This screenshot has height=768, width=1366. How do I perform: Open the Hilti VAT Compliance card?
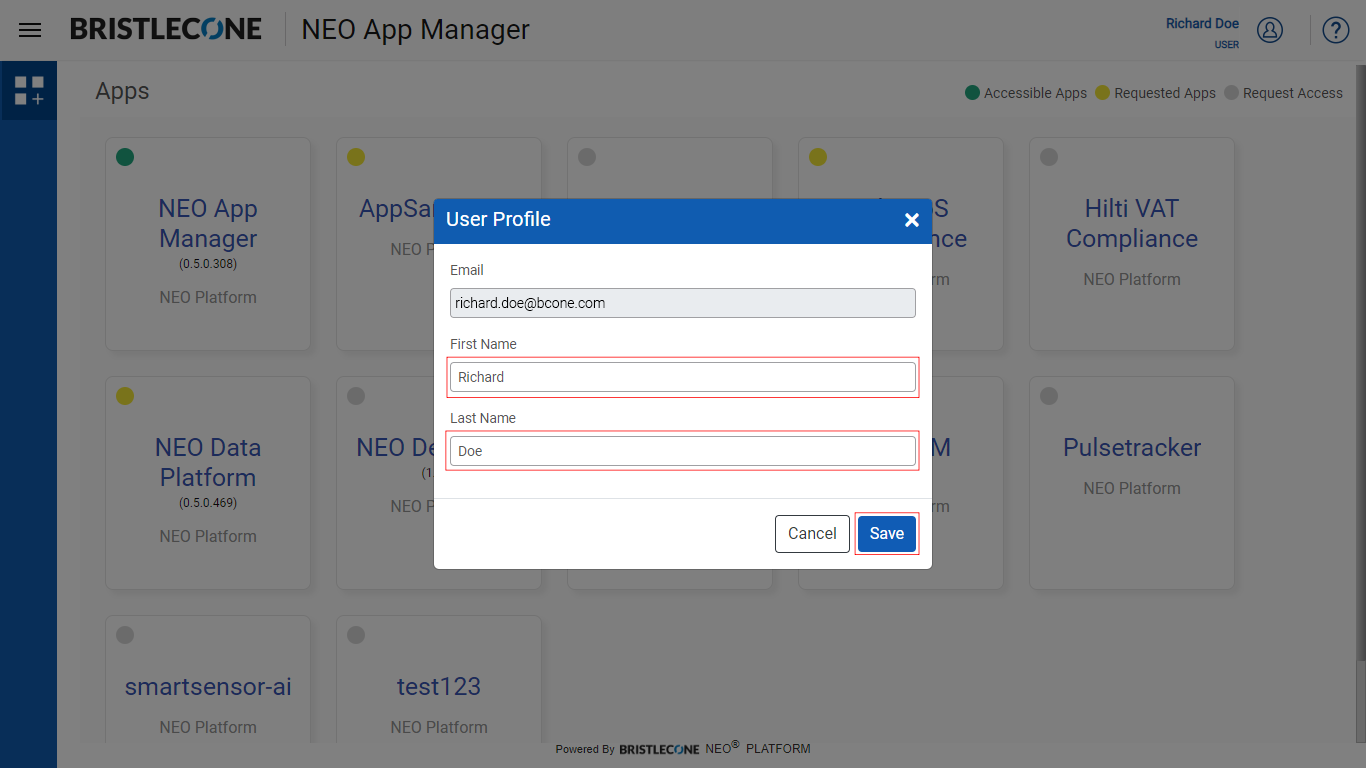click(x=1132, y=244)
